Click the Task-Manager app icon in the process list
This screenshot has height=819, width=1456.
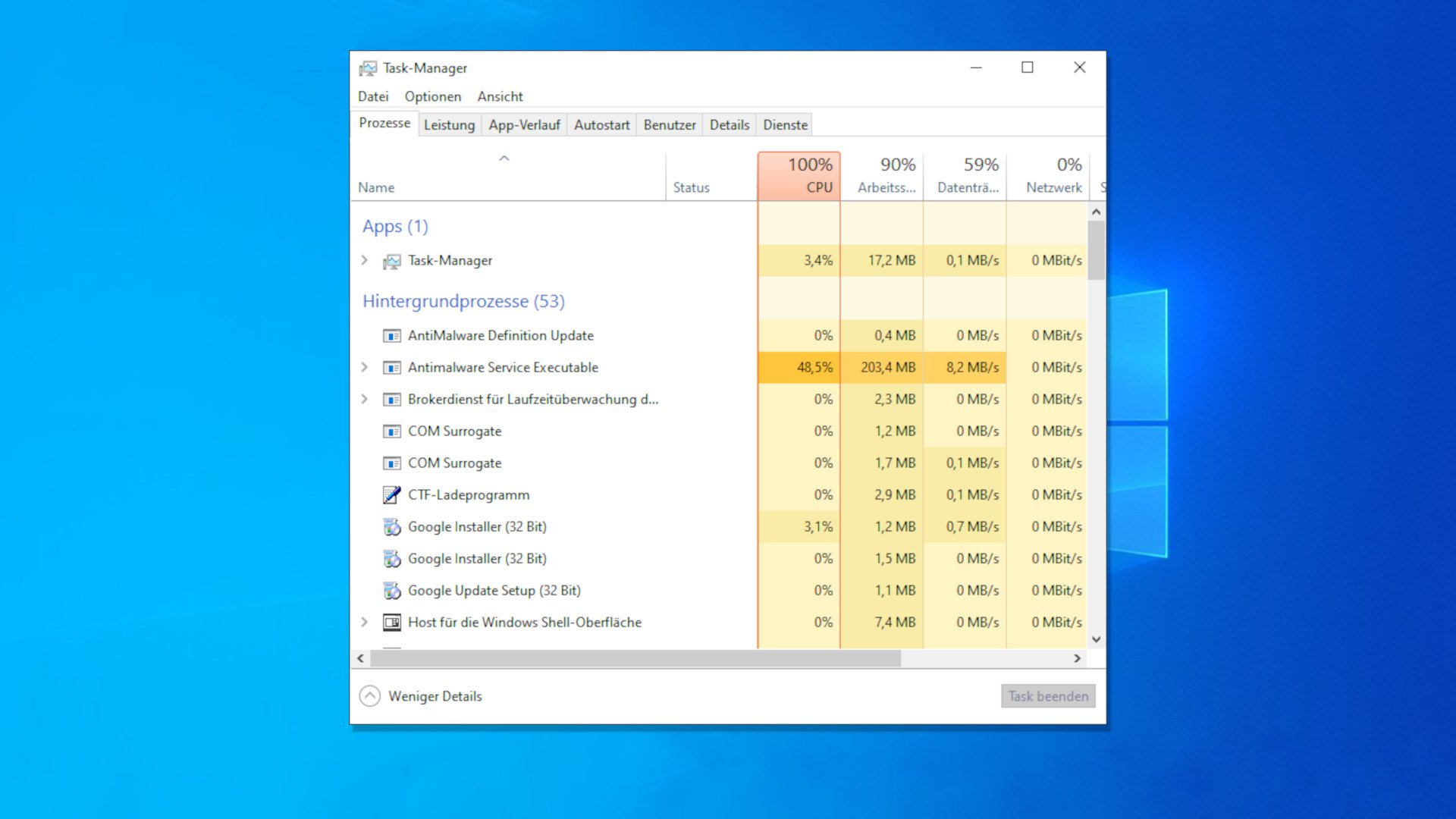coord(392,260)
